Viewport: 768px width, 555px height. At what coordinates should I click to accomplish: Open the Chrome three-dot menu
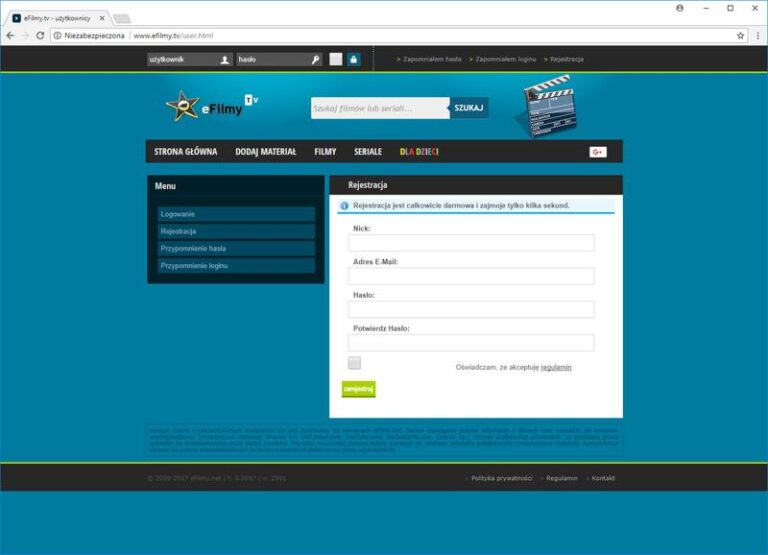pos(757,35)
